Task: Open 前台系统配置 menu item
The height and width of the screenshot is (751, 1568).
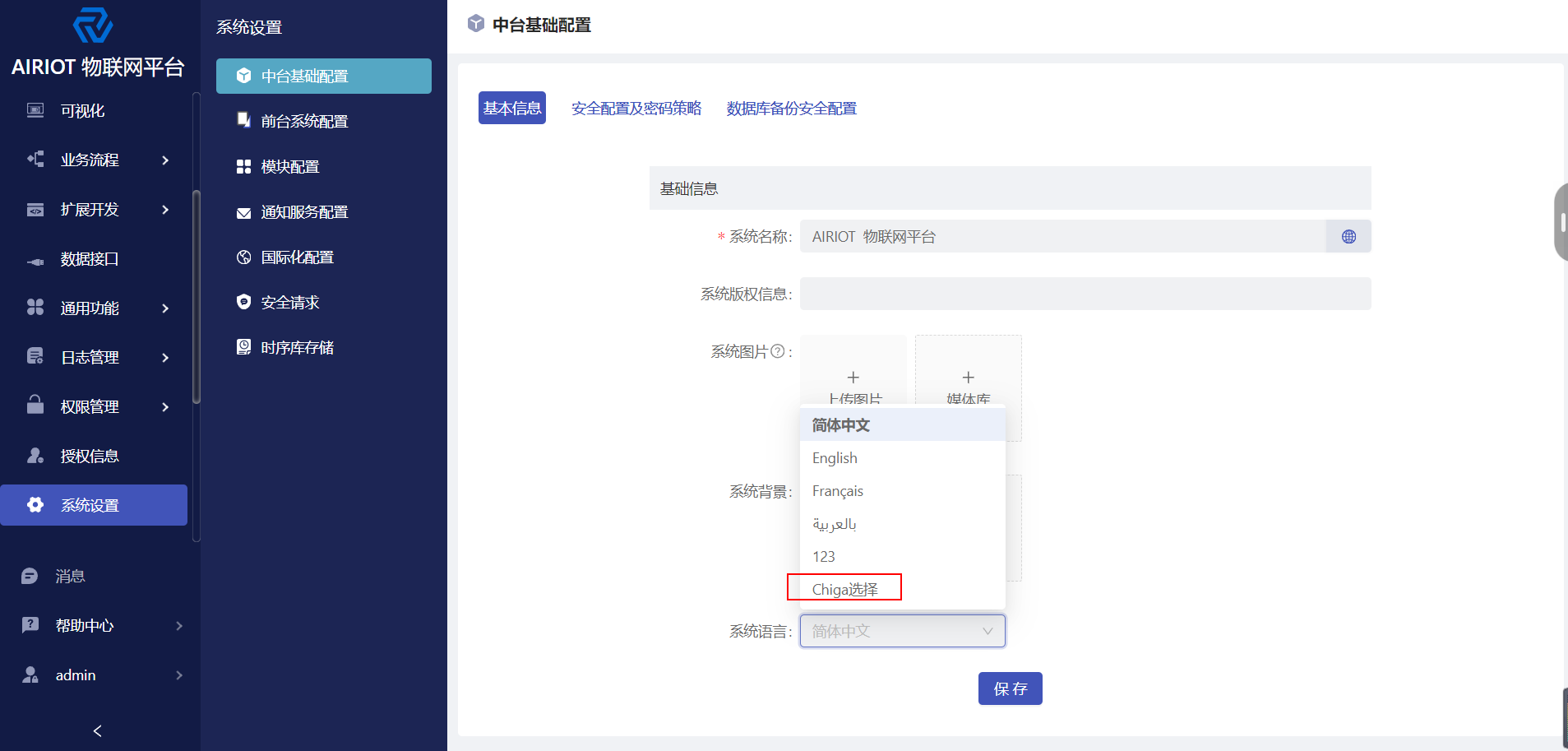Action: pyautogui.click(x=324, y=121)
